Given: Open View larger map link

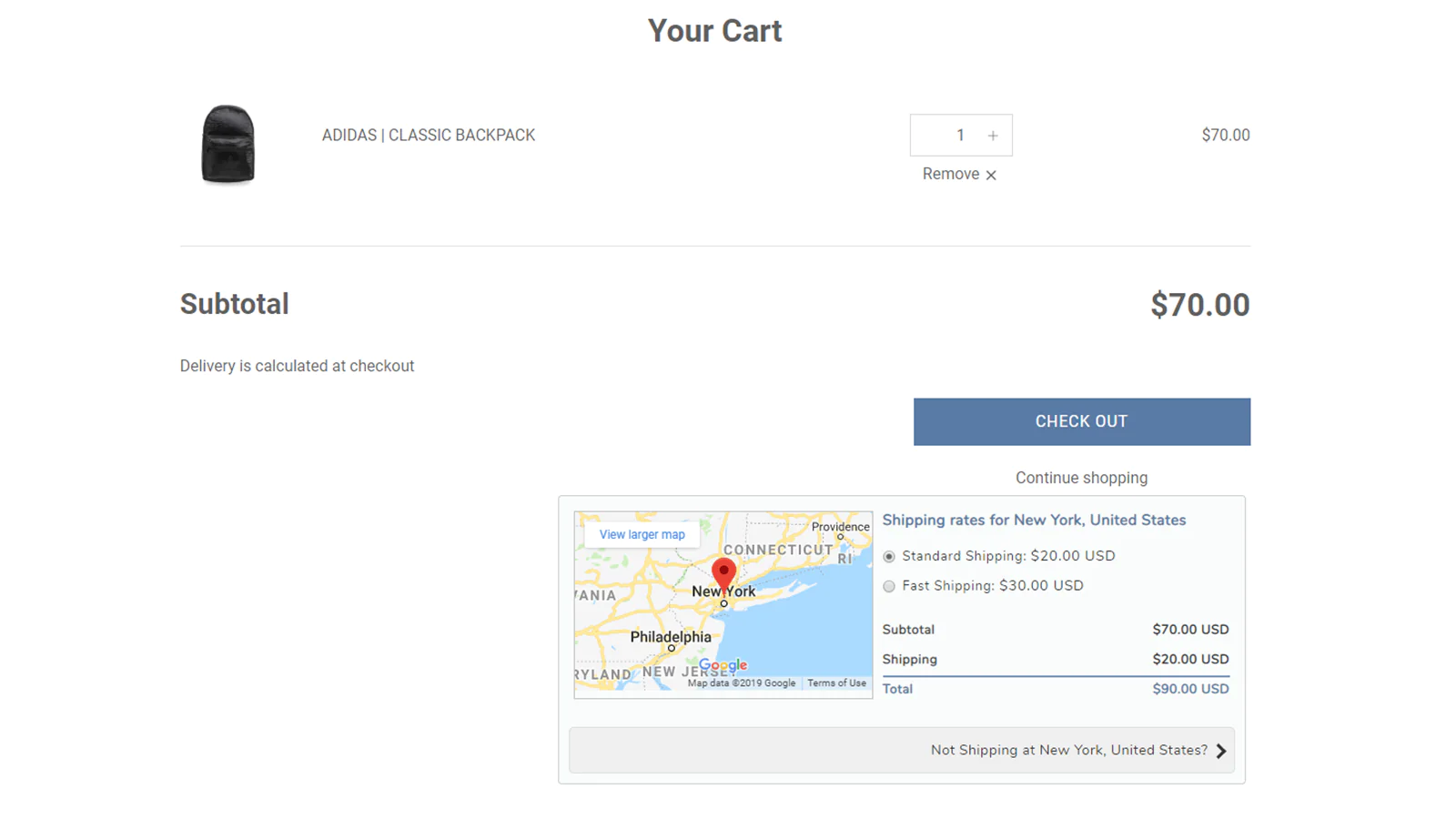Looking at the screenshot, I should pyautogui.click(x=642, y=534).
